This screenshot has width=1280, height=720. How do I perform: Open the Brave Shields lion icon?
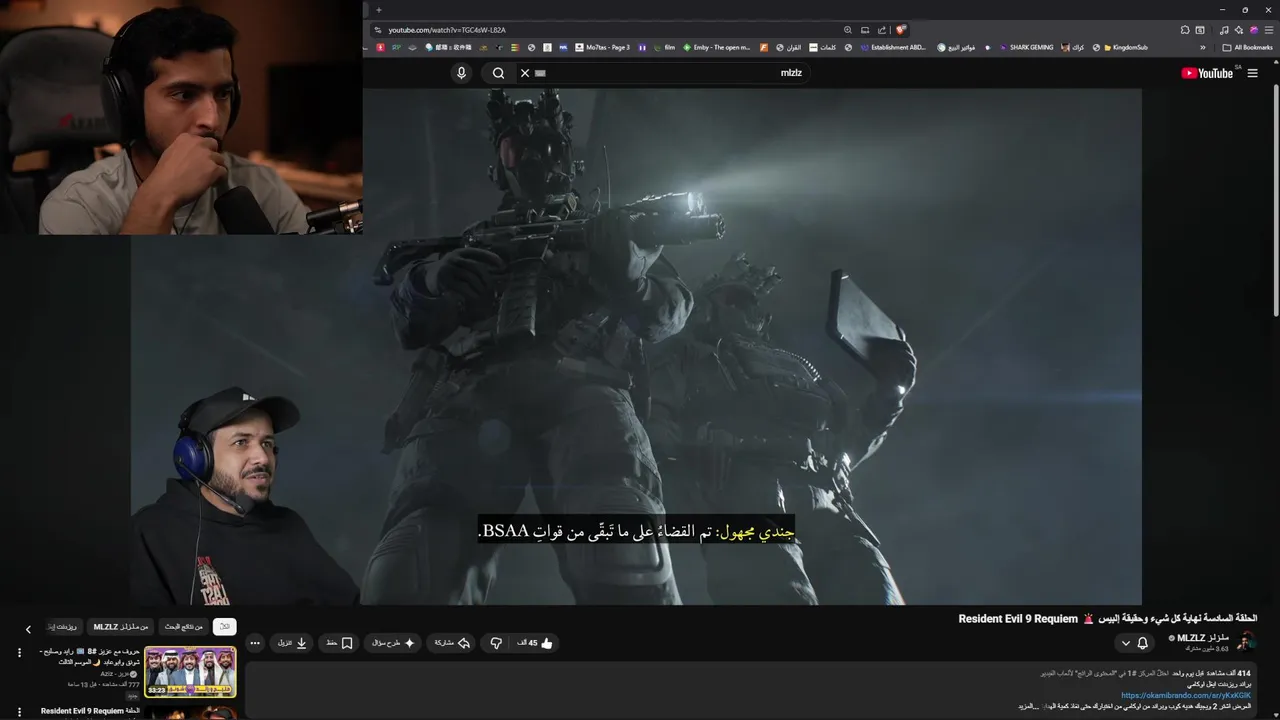point(901,30)
